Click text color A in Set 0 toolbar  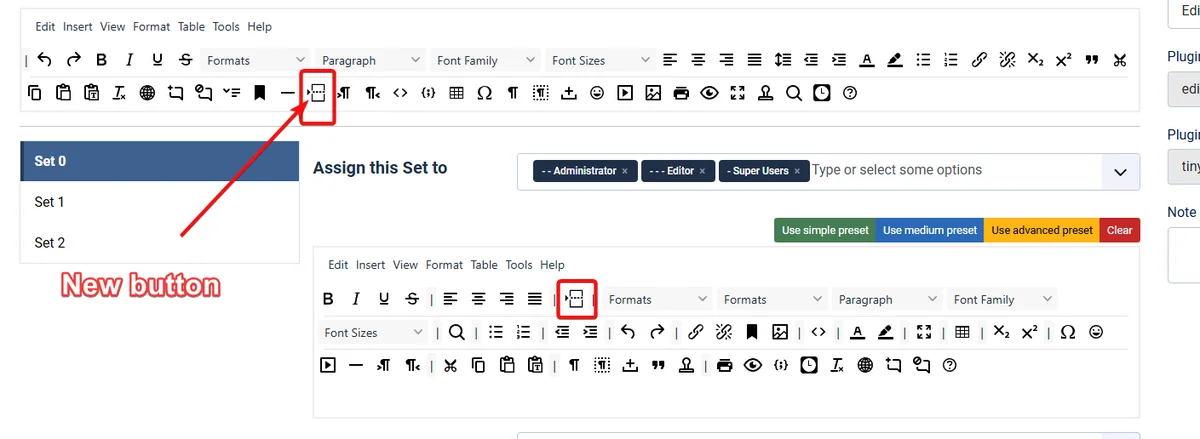[857, 332]
